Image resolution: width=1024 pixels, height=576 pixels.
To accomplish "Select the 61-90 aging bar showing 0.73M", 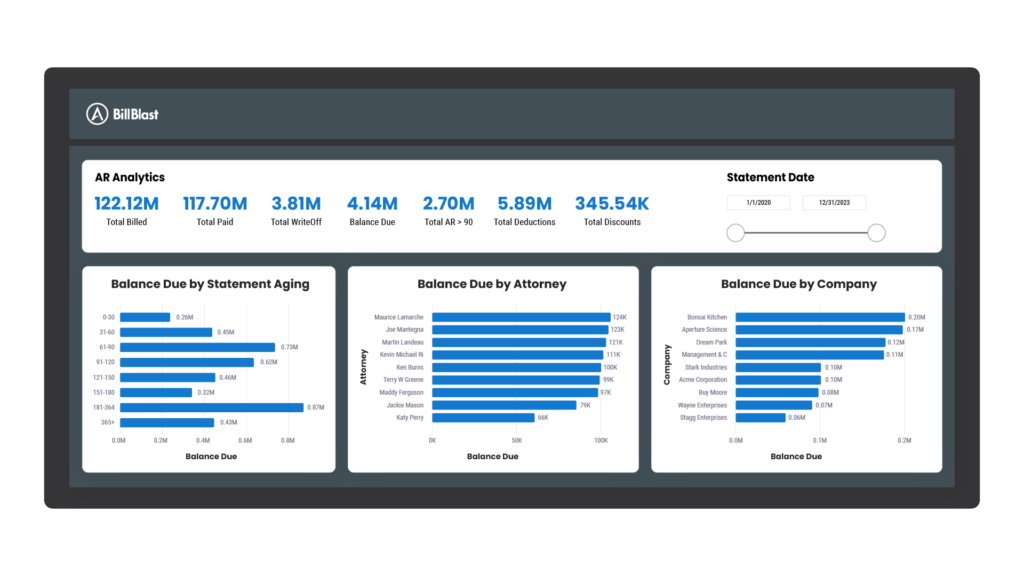I will click(x=197, y=347).
